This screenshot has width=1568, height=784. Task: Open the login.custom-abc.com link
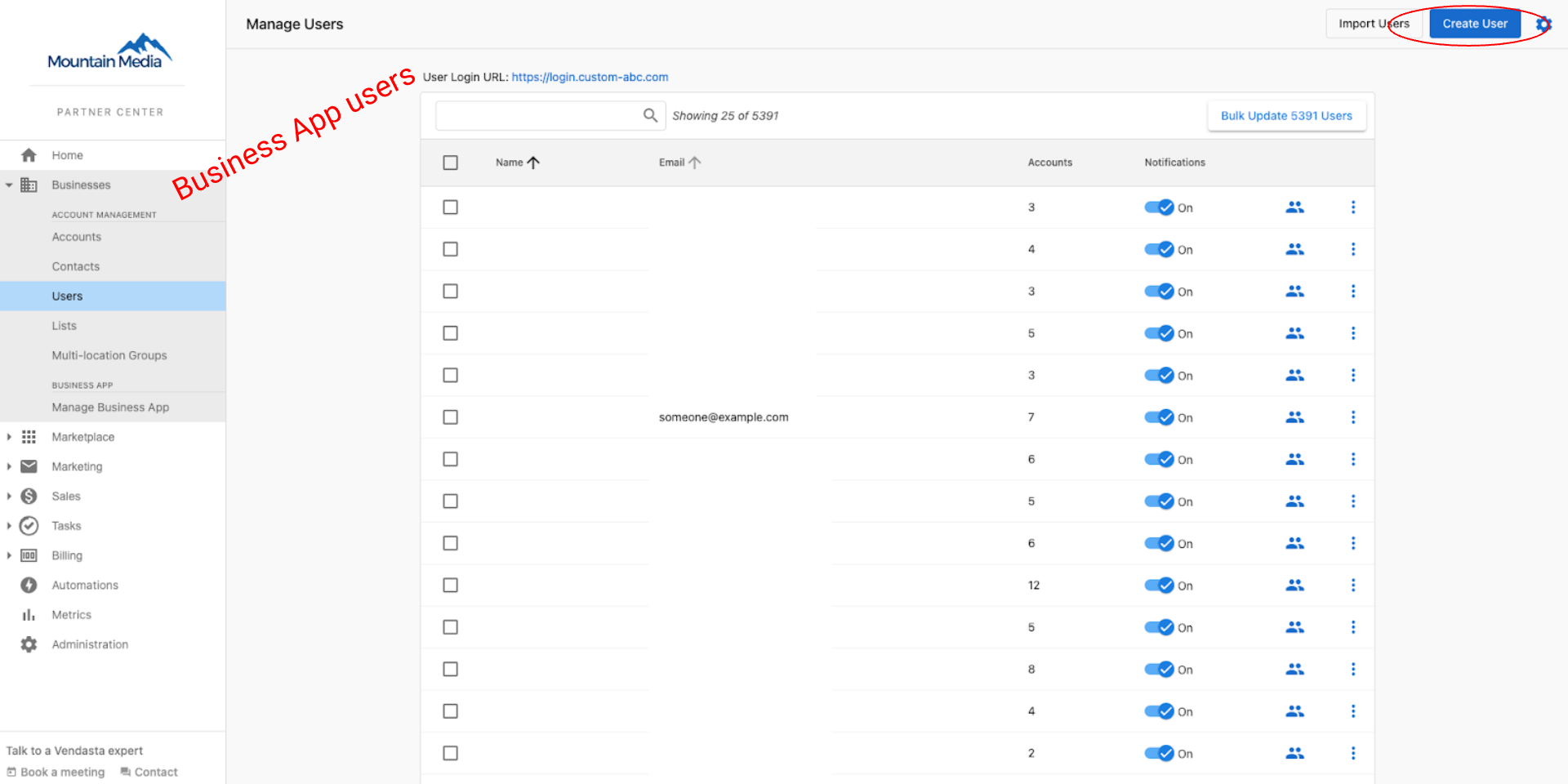(590, 77)
